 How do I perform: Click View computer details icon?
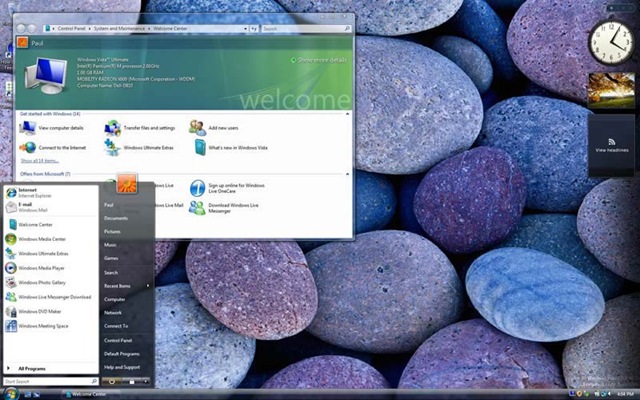tap(28, 128)
